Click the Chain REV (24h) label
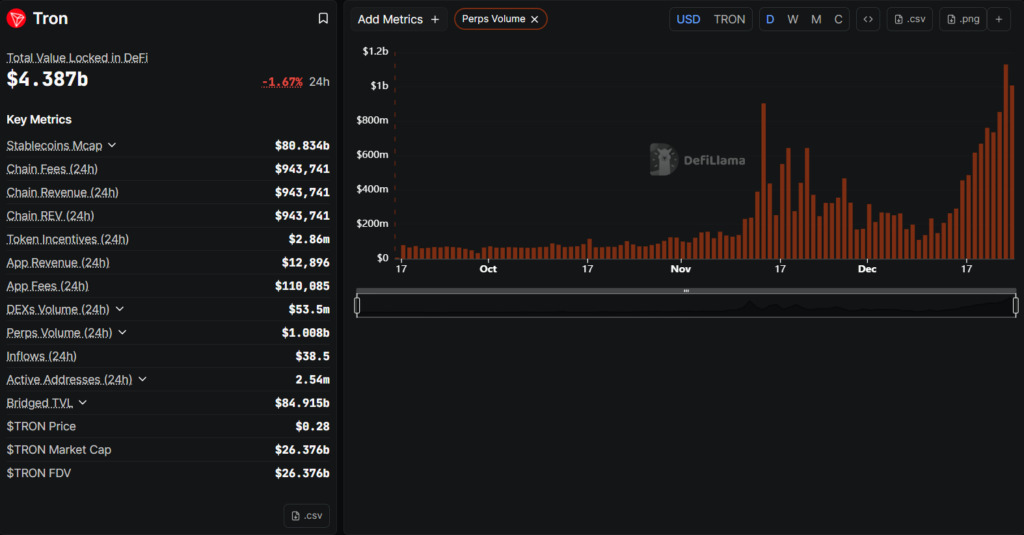The image size is (1024, 535). (50, 216)
